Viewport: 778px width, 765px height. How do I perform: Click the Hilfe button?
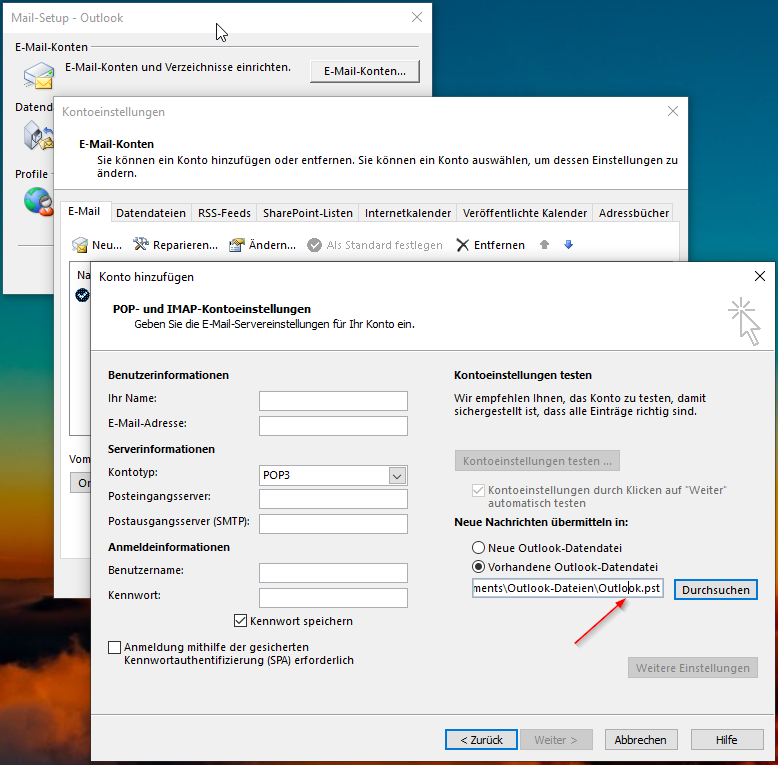pyautogui.click(x=726, y=740)
